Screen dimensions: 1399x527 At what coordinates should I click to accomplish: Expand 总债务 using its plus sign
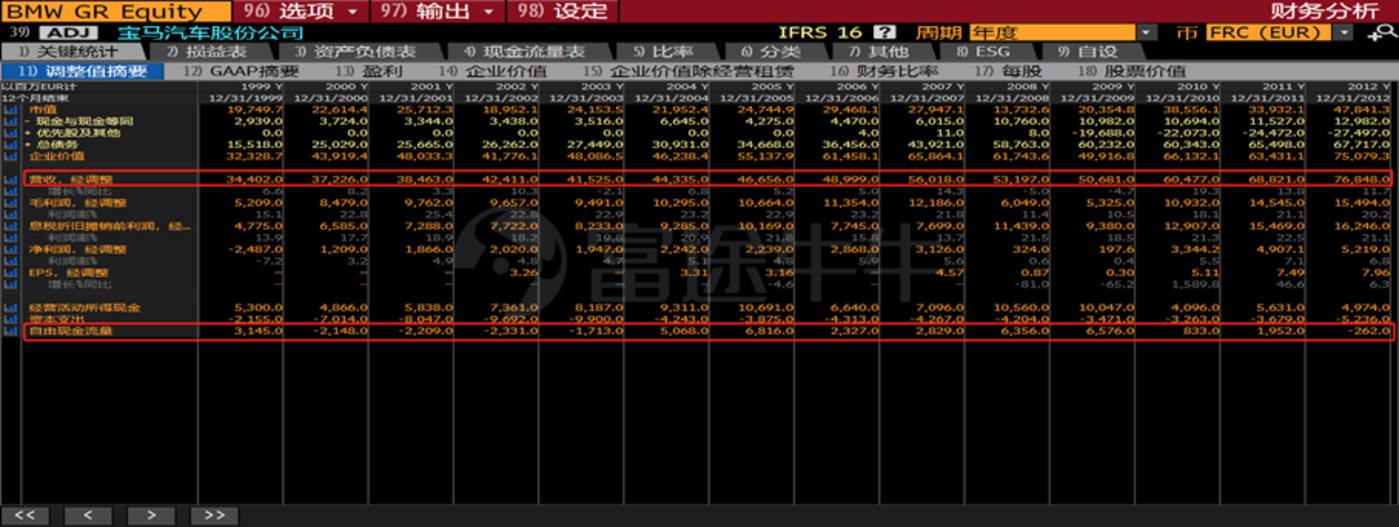pyautogui.click(x=26, y=144)
